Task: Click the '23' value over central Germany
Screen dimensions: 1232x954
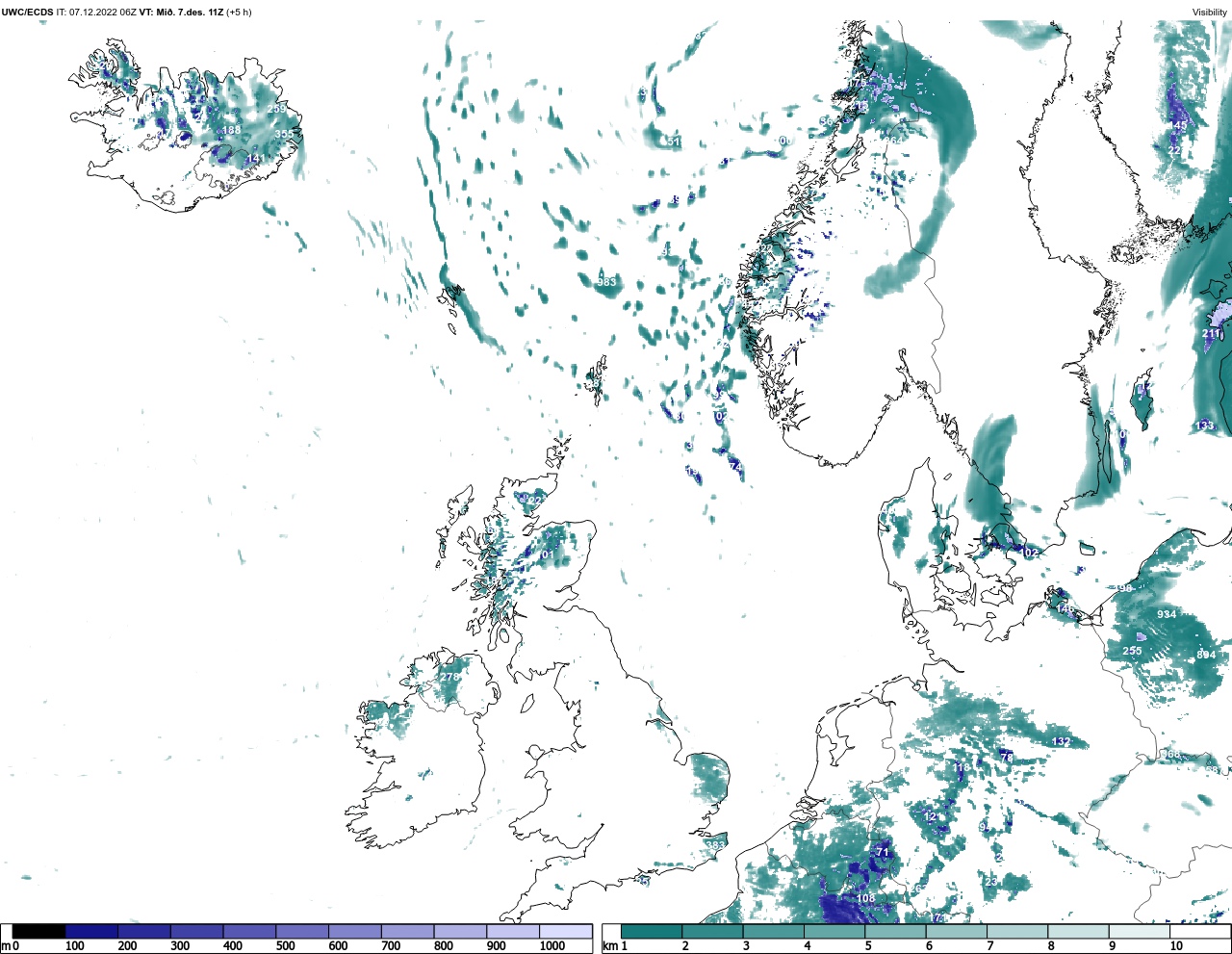Action: (x=991, y=882)
